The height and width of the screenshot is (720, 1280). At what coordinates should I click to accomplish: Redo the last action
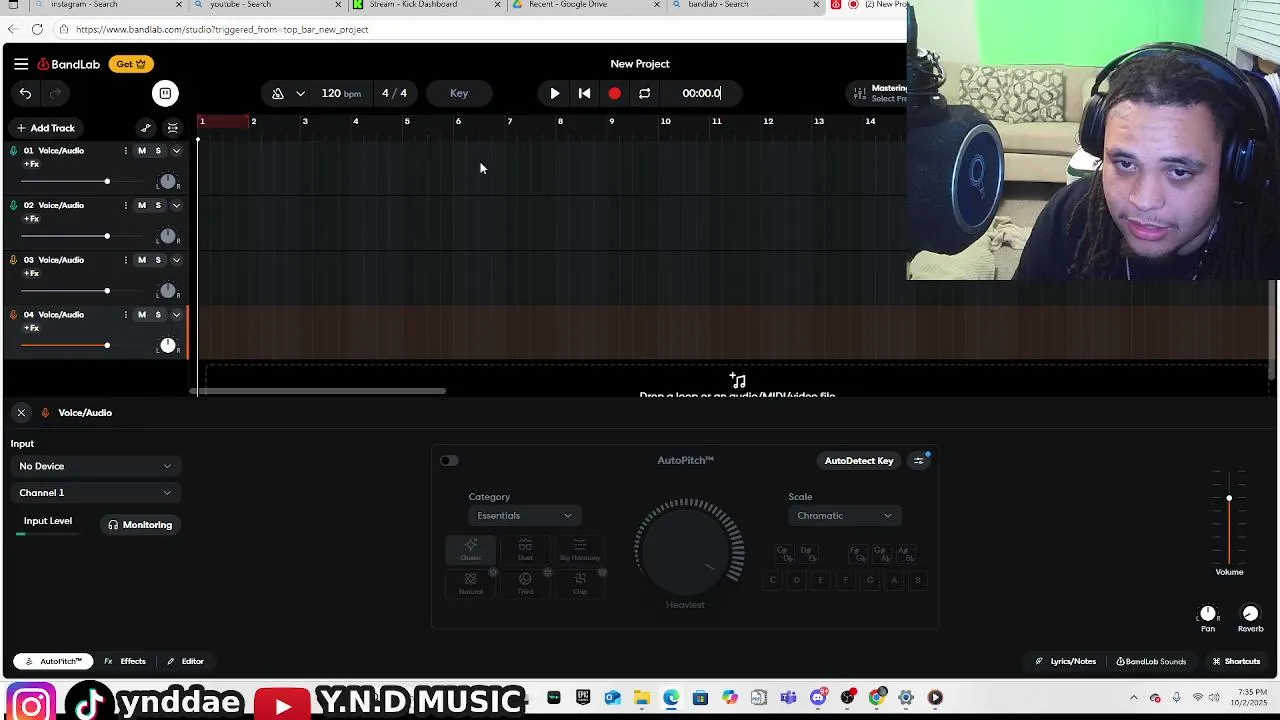[55, 93]
